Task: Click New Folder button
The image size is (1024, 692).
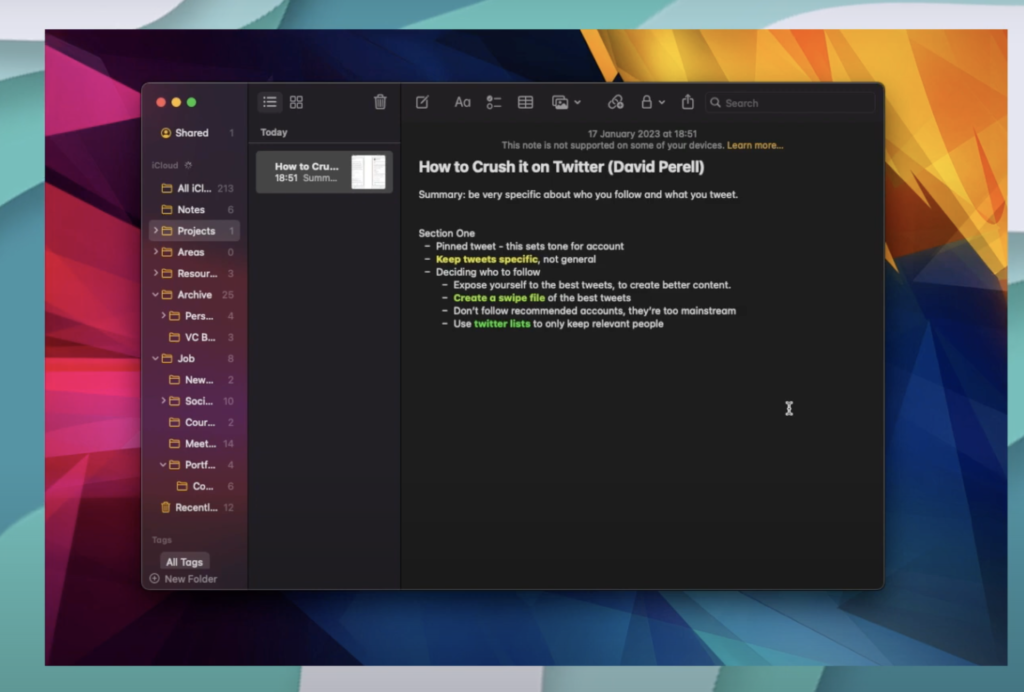Action: pyautogui.click(x=184, y=578)
